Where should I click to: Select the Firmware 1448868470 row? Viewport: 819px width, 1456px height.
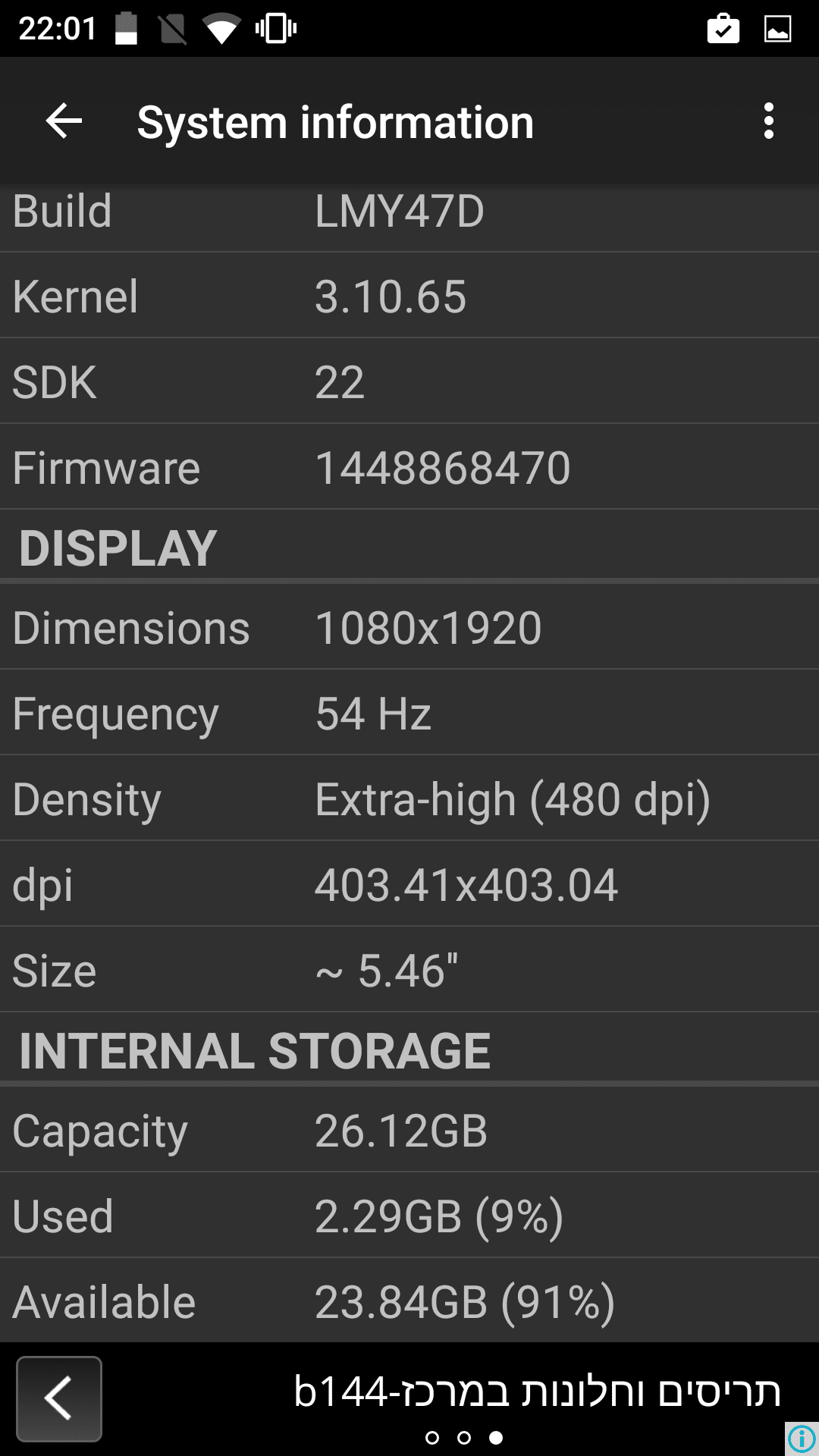point(409,467)
